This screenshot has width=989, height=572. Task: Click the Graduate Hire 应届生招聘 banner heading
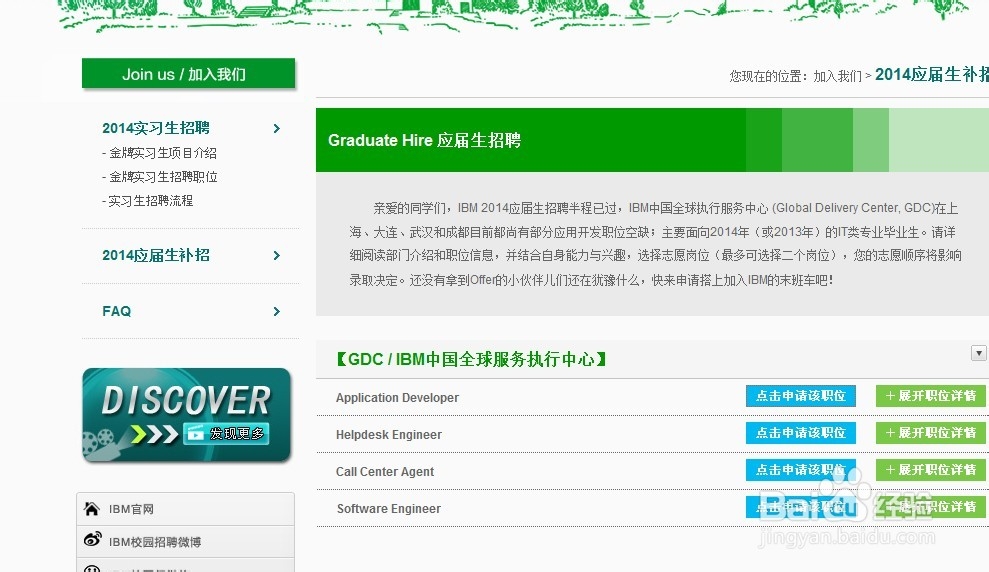(424, 140)
